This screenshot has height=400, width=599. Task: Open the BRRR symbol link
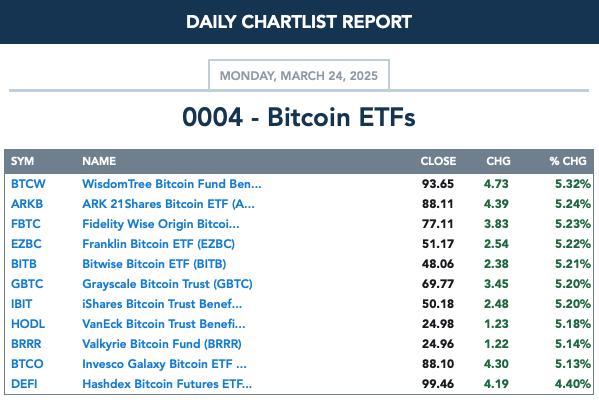coord(26,344)
